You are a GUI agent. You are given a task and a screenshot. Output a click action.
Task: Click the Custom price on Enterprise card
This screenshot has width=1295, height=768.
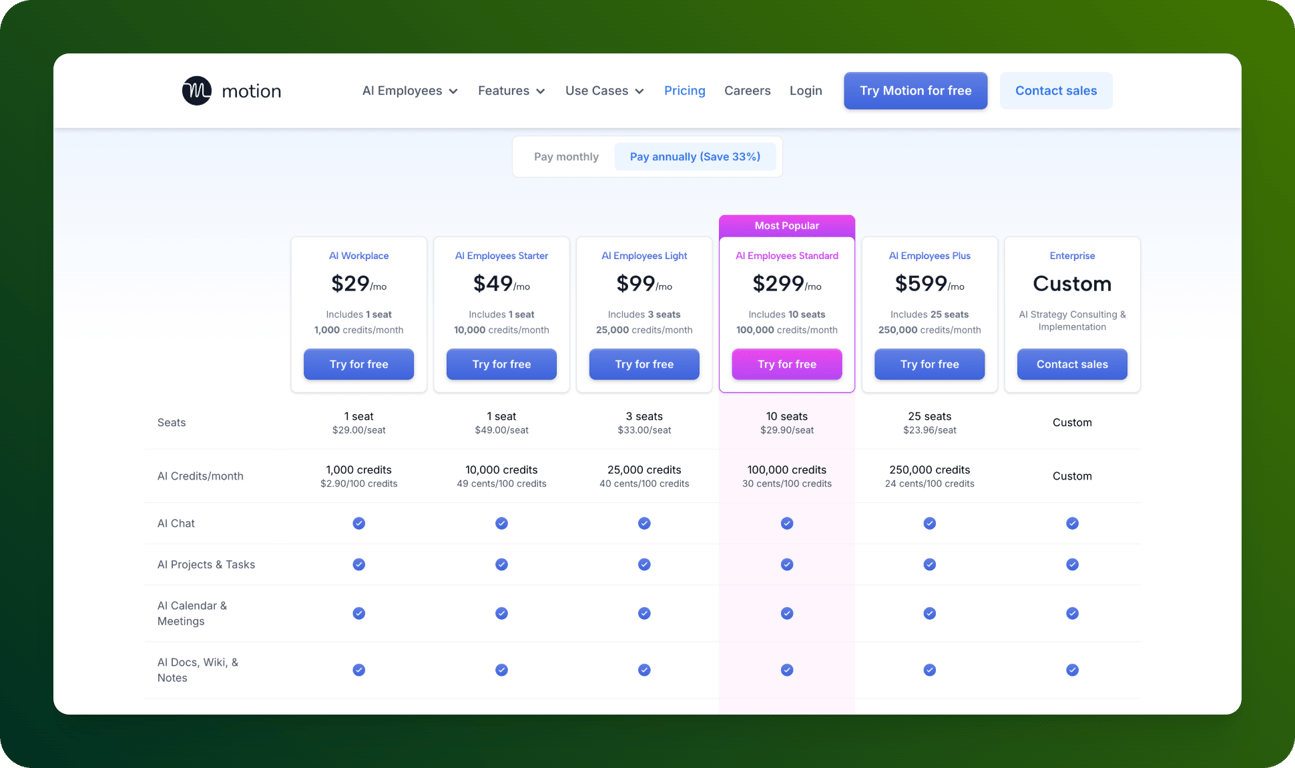pyautogui.click(x=1072, y=284)
